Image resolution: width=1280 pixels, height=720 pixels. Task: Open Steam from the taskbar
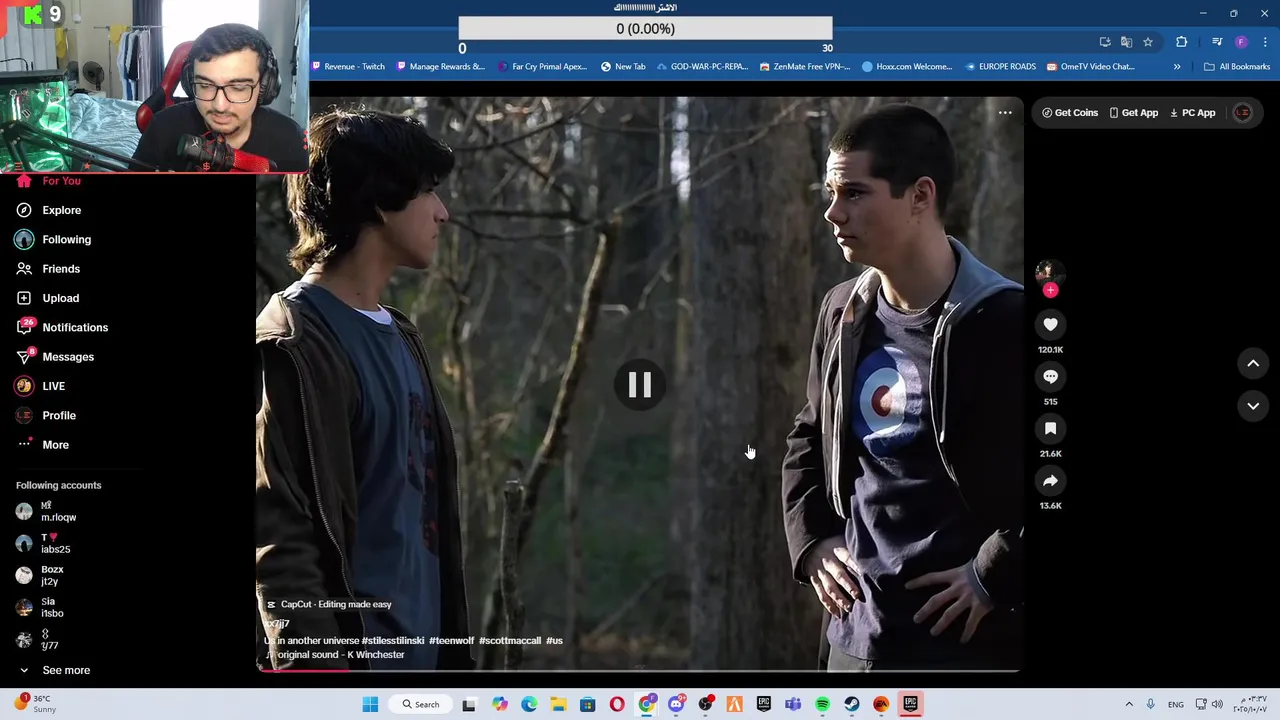click(852, 704)
